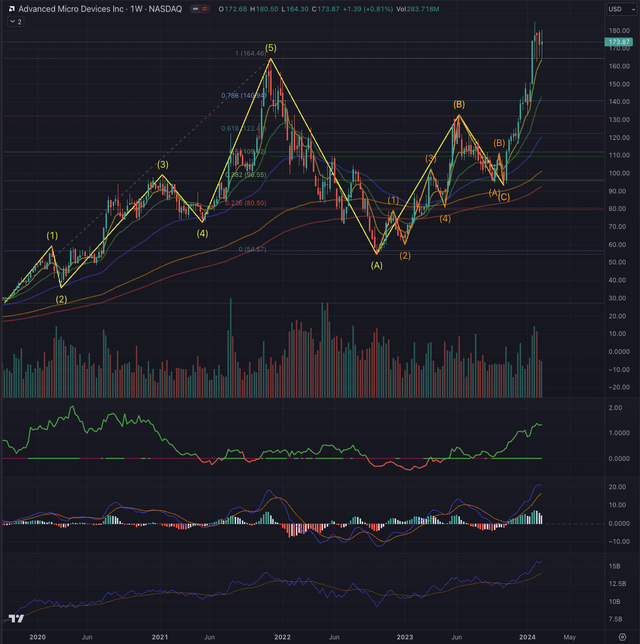Click the high value H180.50
Image resolution: width=640 pixels, height=644 pixels.
point(264,9)
